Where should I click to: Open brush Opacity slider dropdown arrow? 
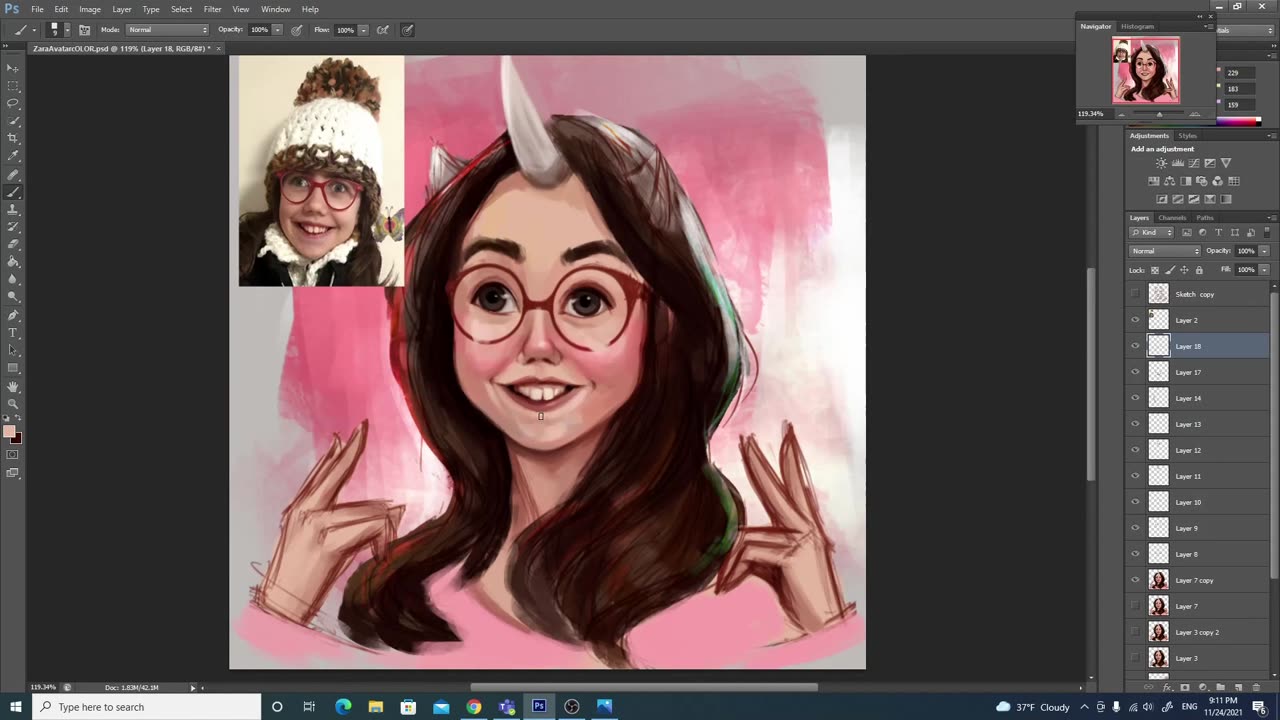[277, 30]
